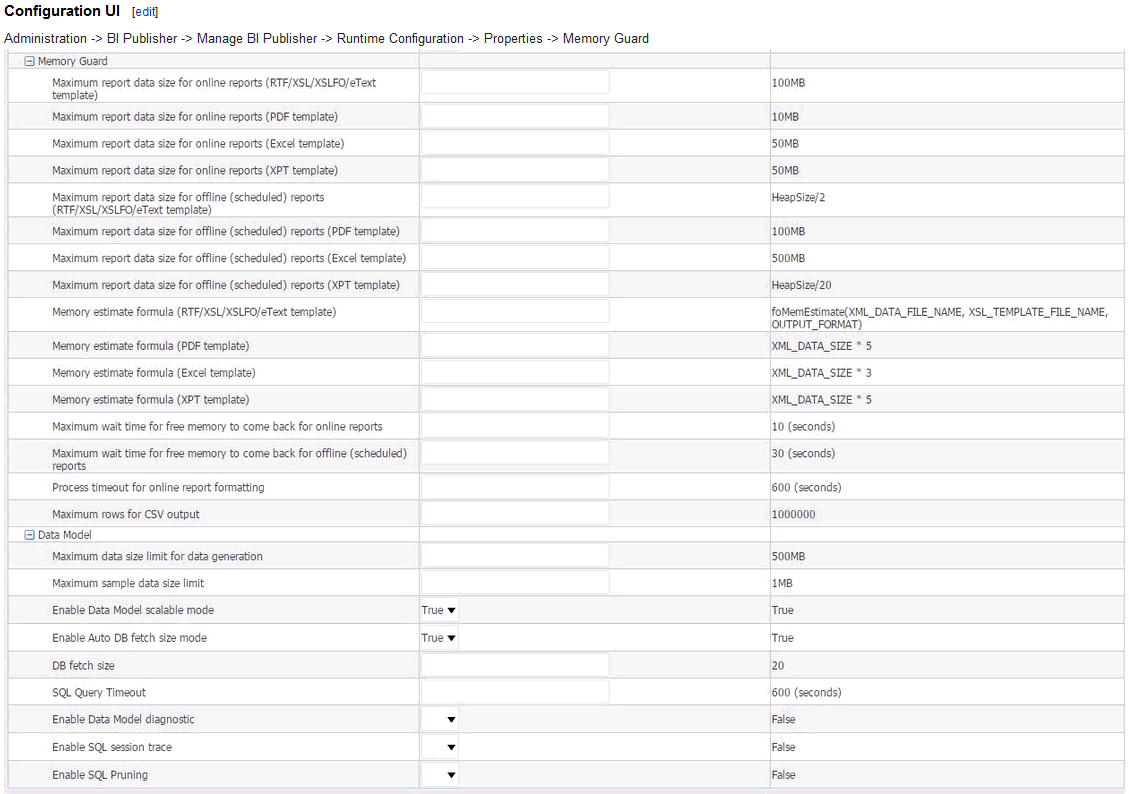Viewport: 1129px width, 794px height.
Task: Click field for online reports XPT template size
Action: pyautogui.click(x=515, y=169)
